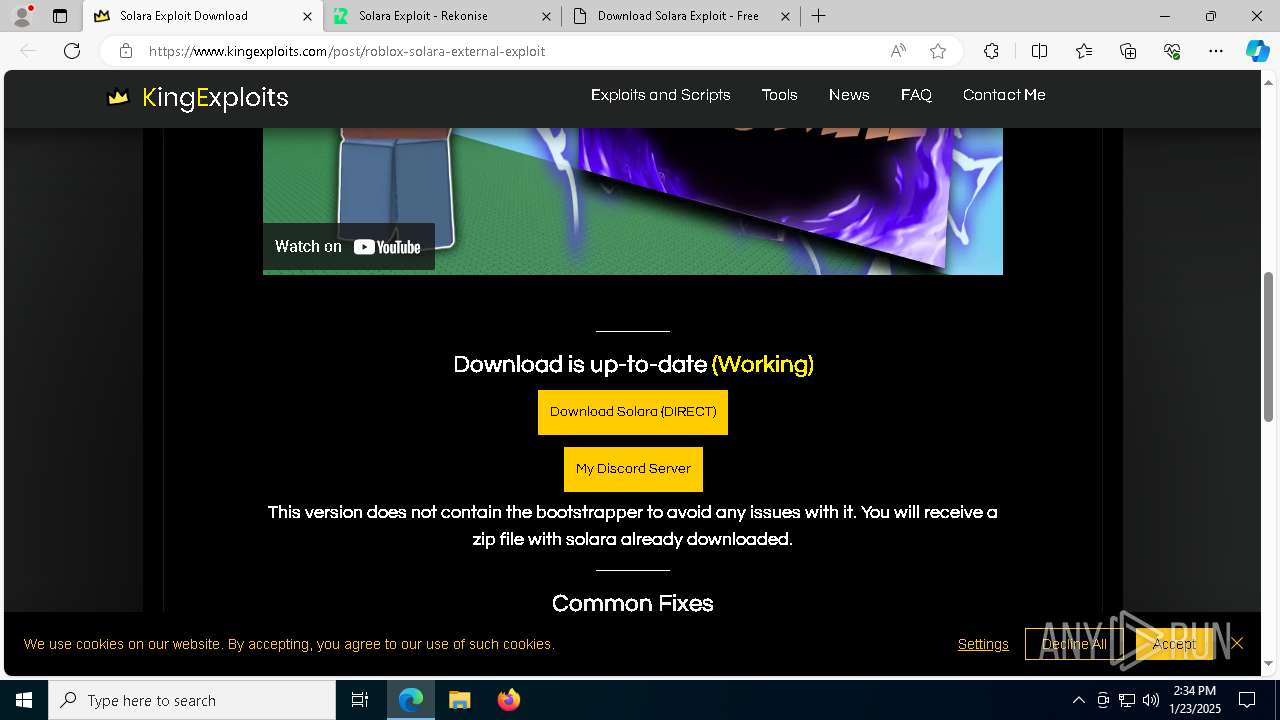This screenshot has height=720, width=1280.
Task: Click the taskbar clock and date
Action: [1195, 700]
